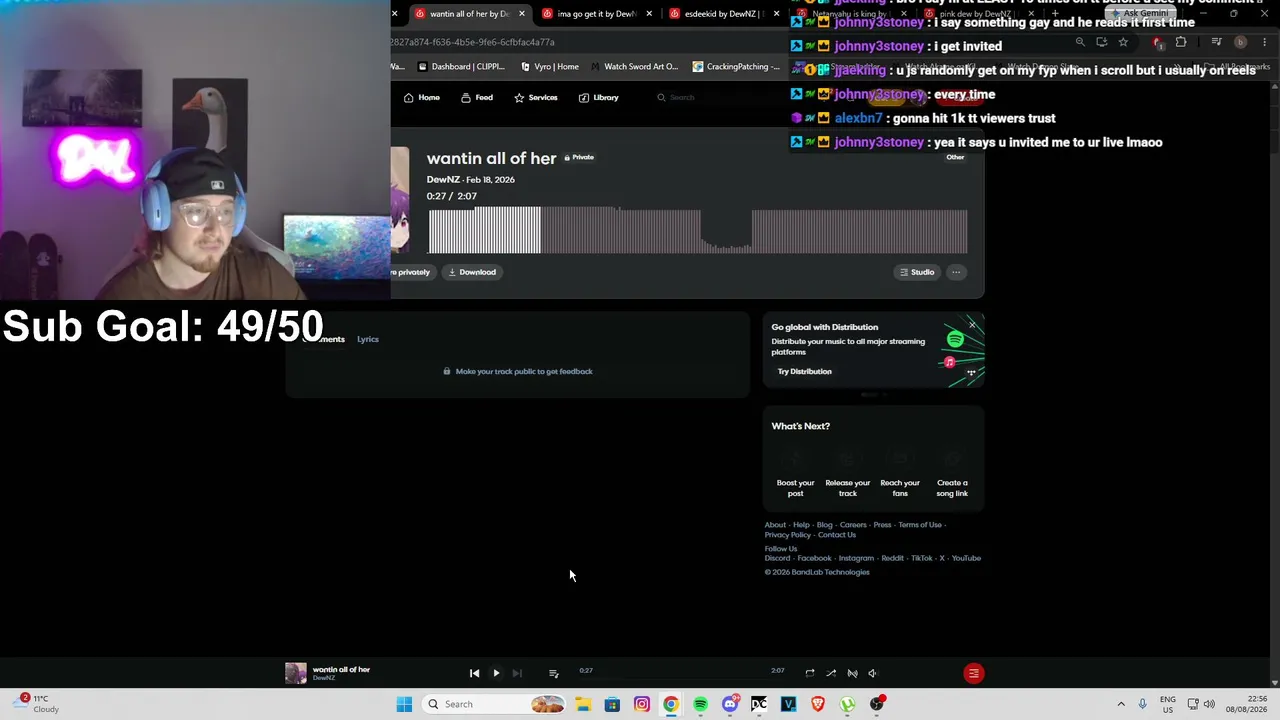Dismiss the Distribution promo card

[x=972, y=325]
